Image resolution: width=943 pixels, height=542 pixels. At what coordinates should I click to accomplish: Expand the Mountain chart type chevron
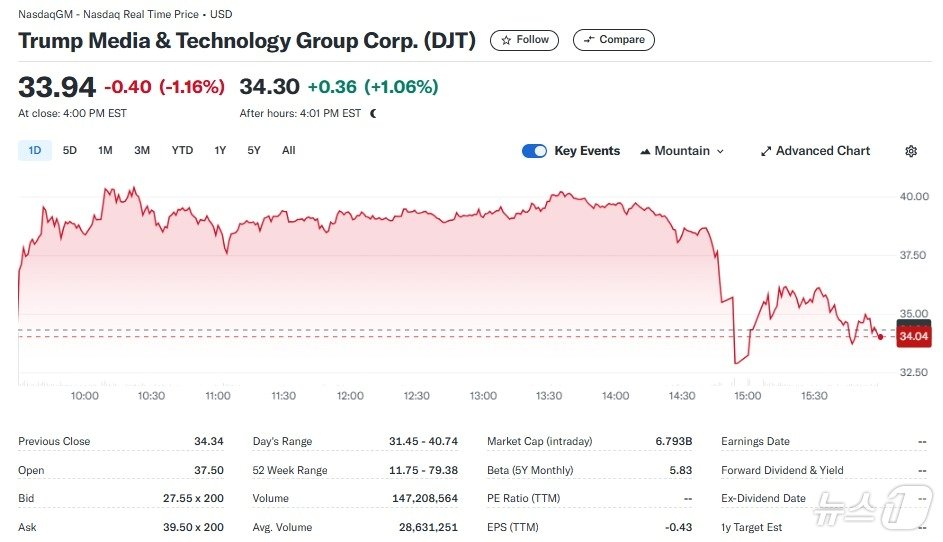tap(720, 152)
